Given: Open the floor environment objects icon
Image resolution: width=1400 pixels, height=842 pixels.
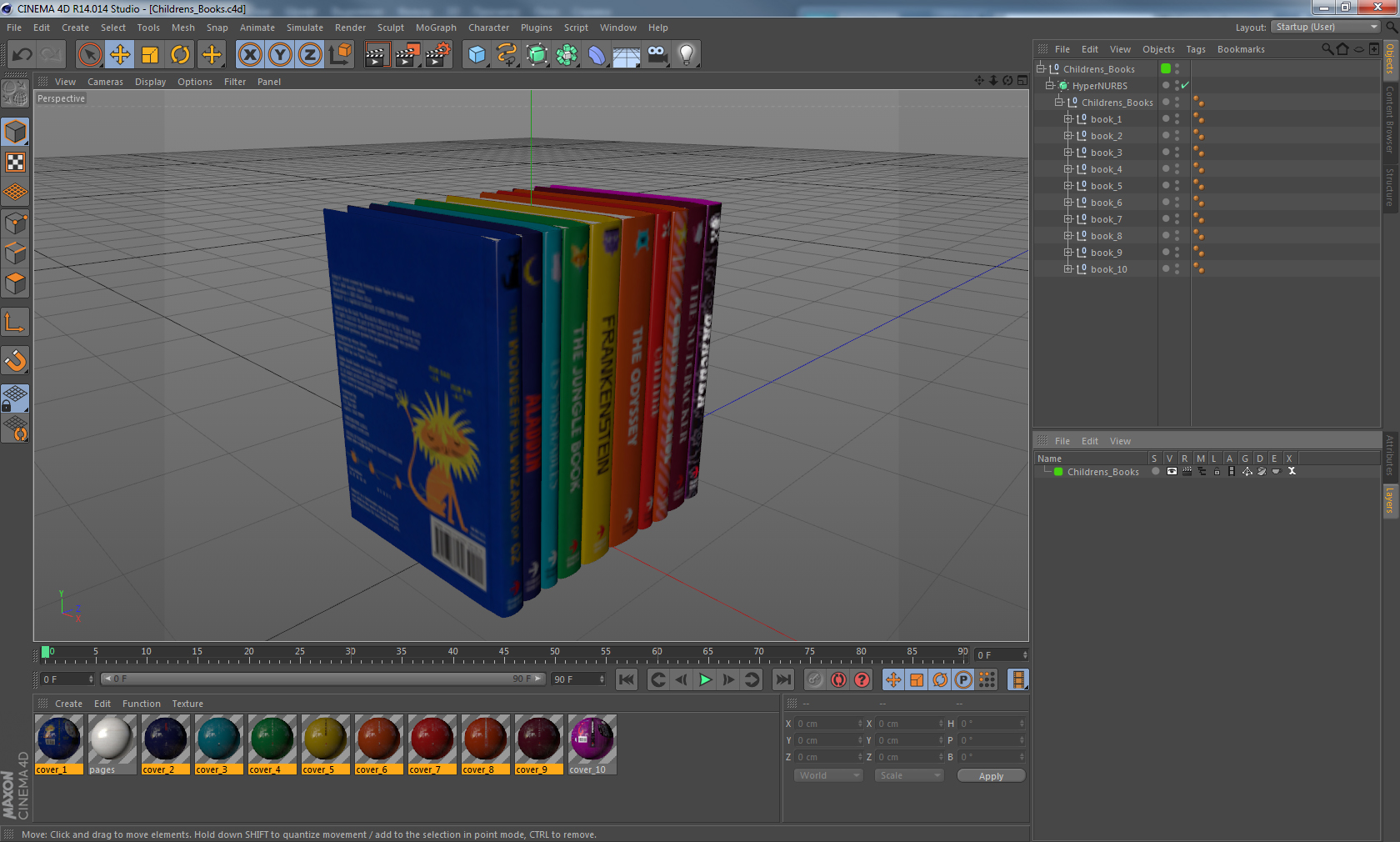Looking at the screenshot, I should (627, 55).
